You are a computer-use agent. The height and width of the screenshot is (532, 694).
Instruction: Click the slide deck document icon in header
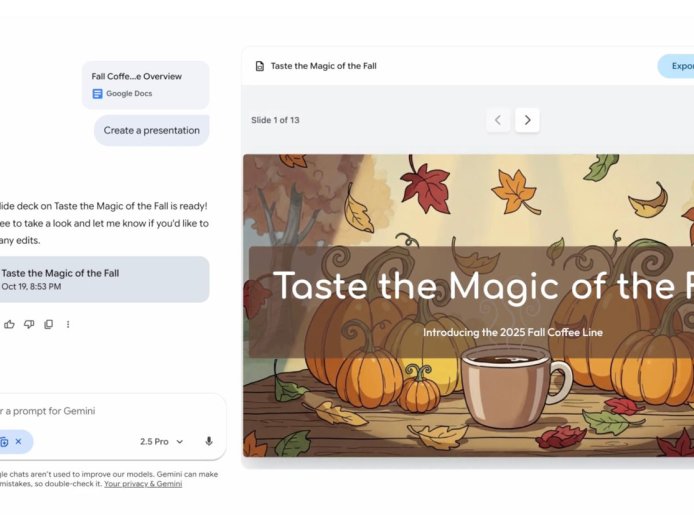260,66
